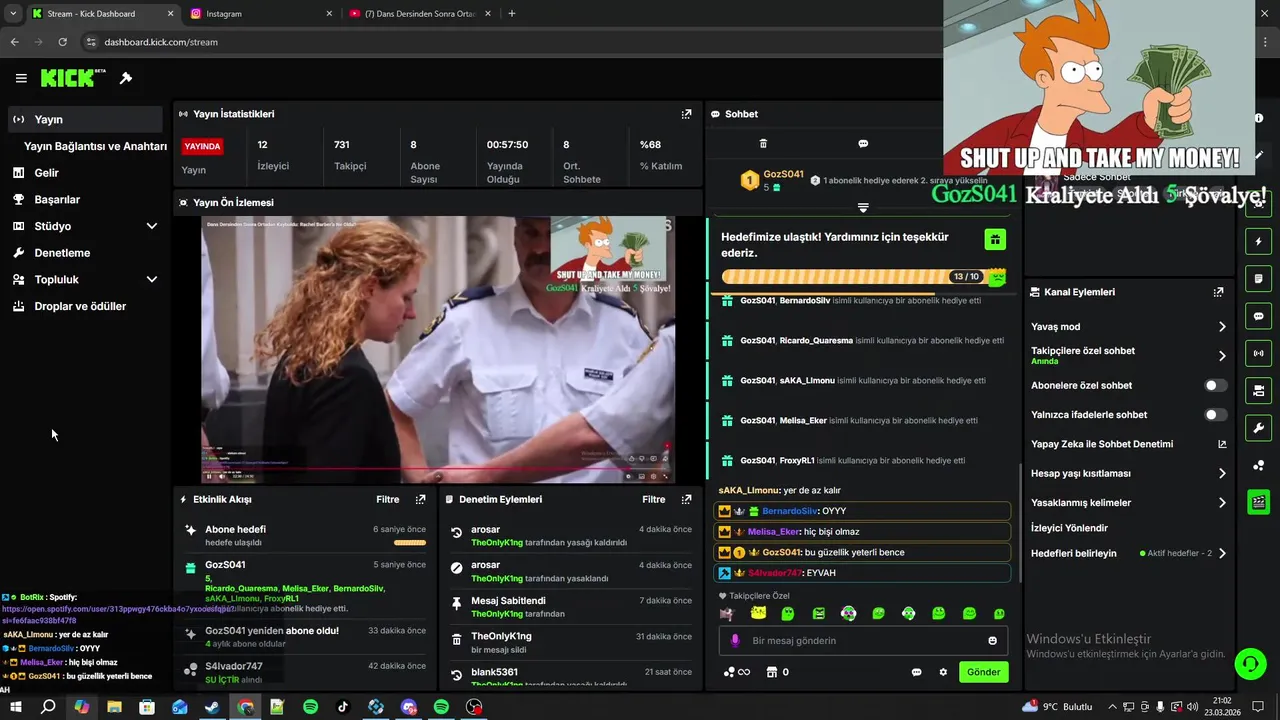This screenshot has width=1280, height=720.
Task: Open Takipçilere özel sohbet options chevron
Action: click(1222, 355)
